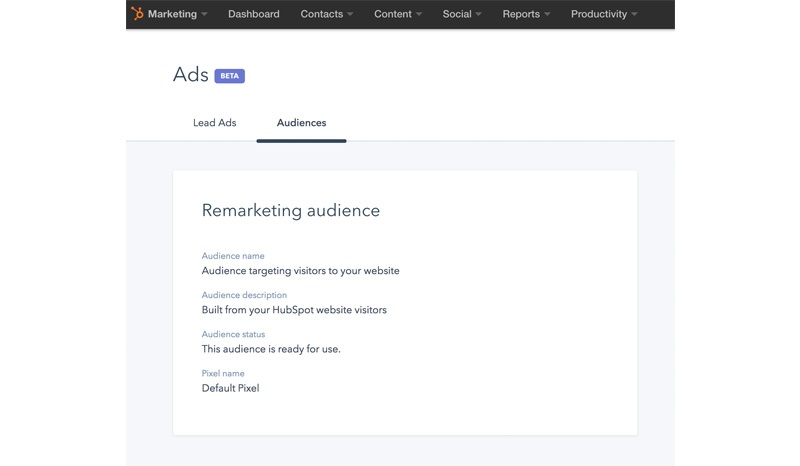Select 'Built from your HubSpot website visitors' text
The height and width of the screenshot is (466, 800).
[294, 310]
